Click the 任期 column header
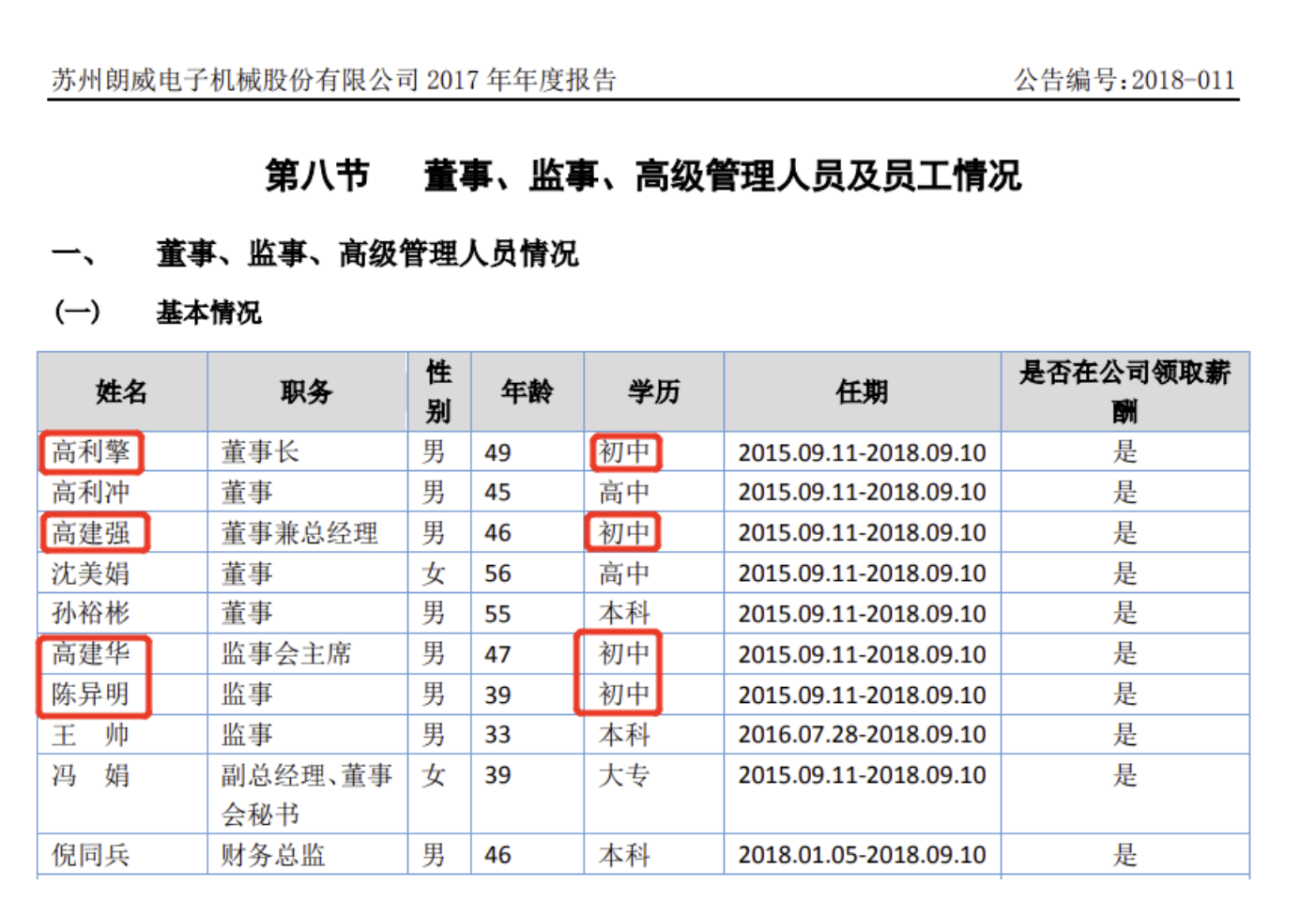Image resolution: width=1316 pixels, height=916 pixels. pos(863,392)
